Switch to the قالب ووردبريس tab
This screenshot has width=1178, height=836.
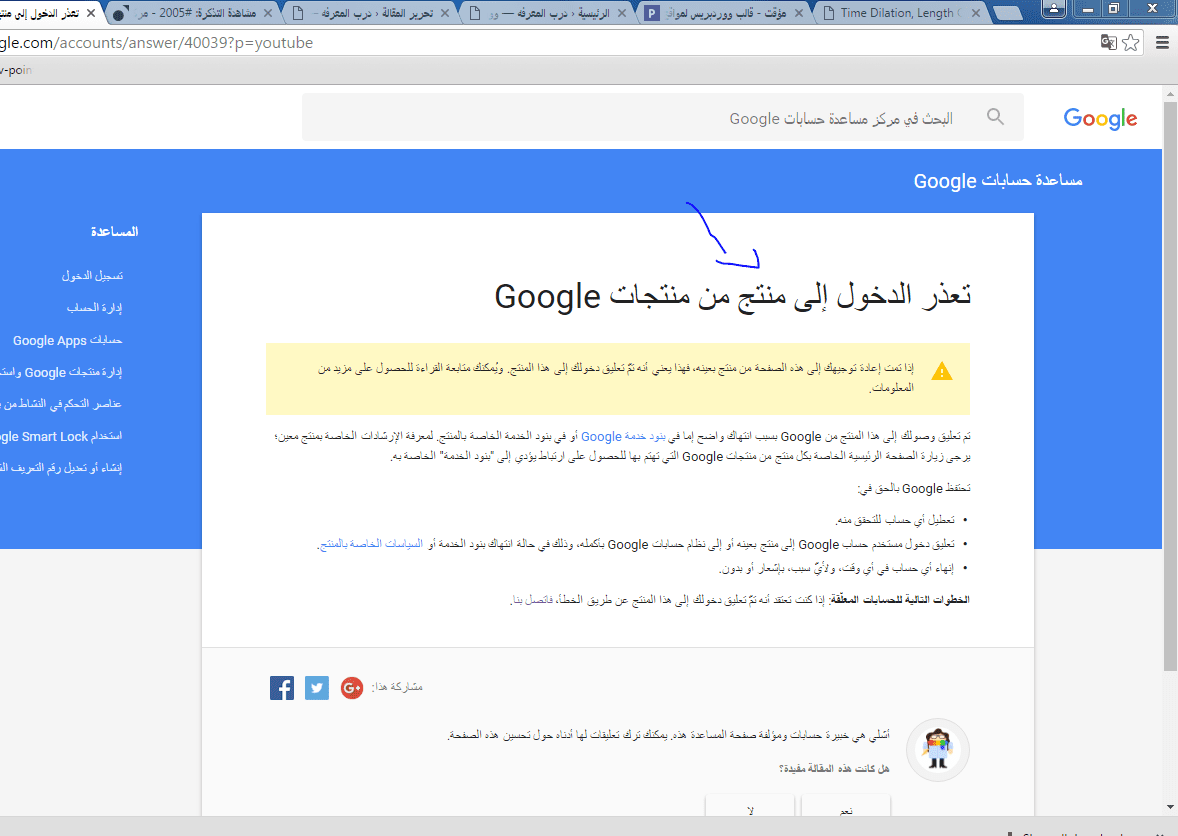[725, 13]
